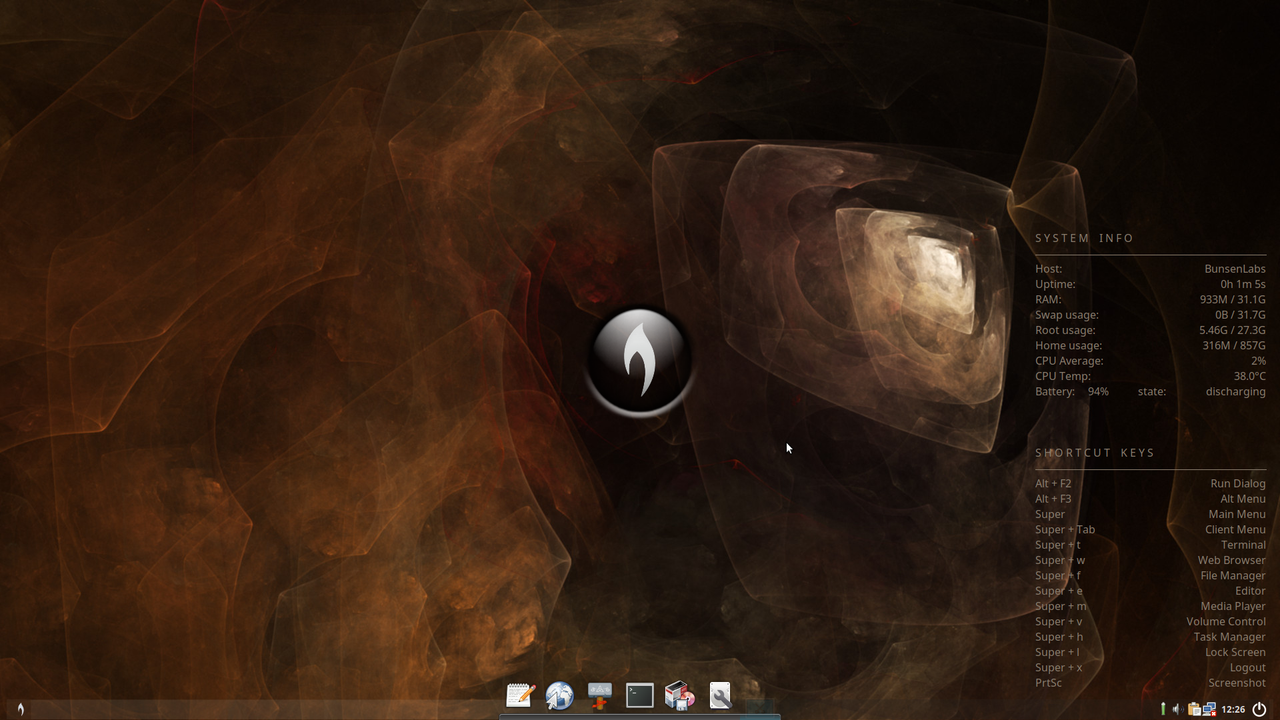This screenshot has width=1280, height=720.
Task: Click the 'Task Manager' shortcut label
Action: coord(1229,637)
